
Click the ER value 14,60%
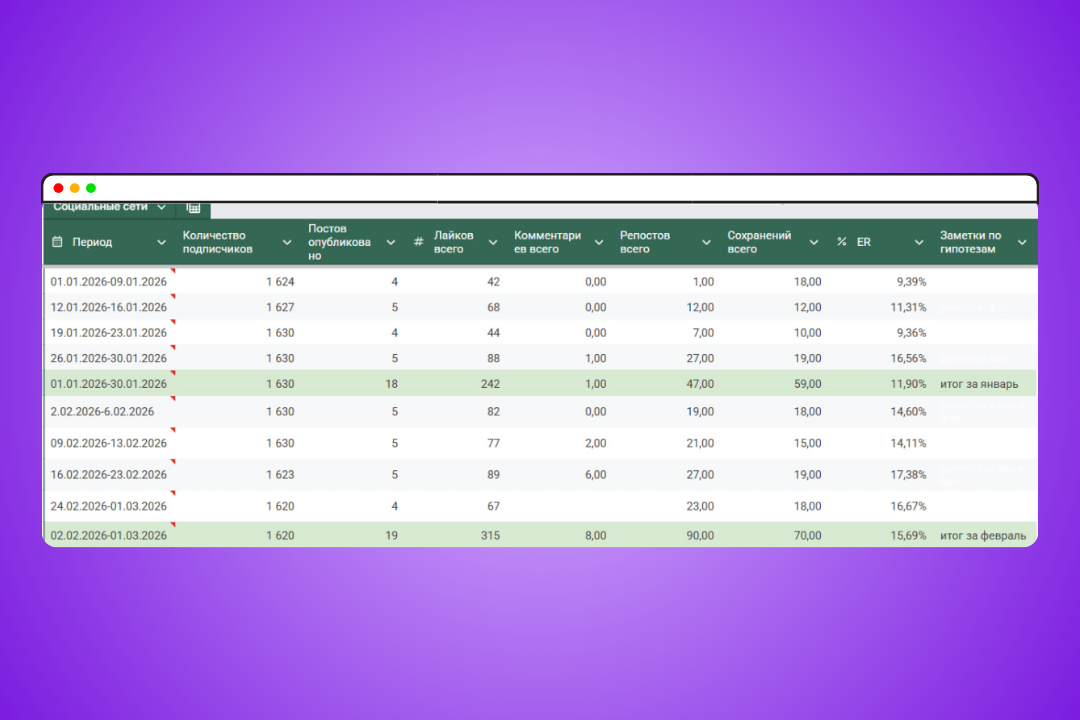click(908, 411)
